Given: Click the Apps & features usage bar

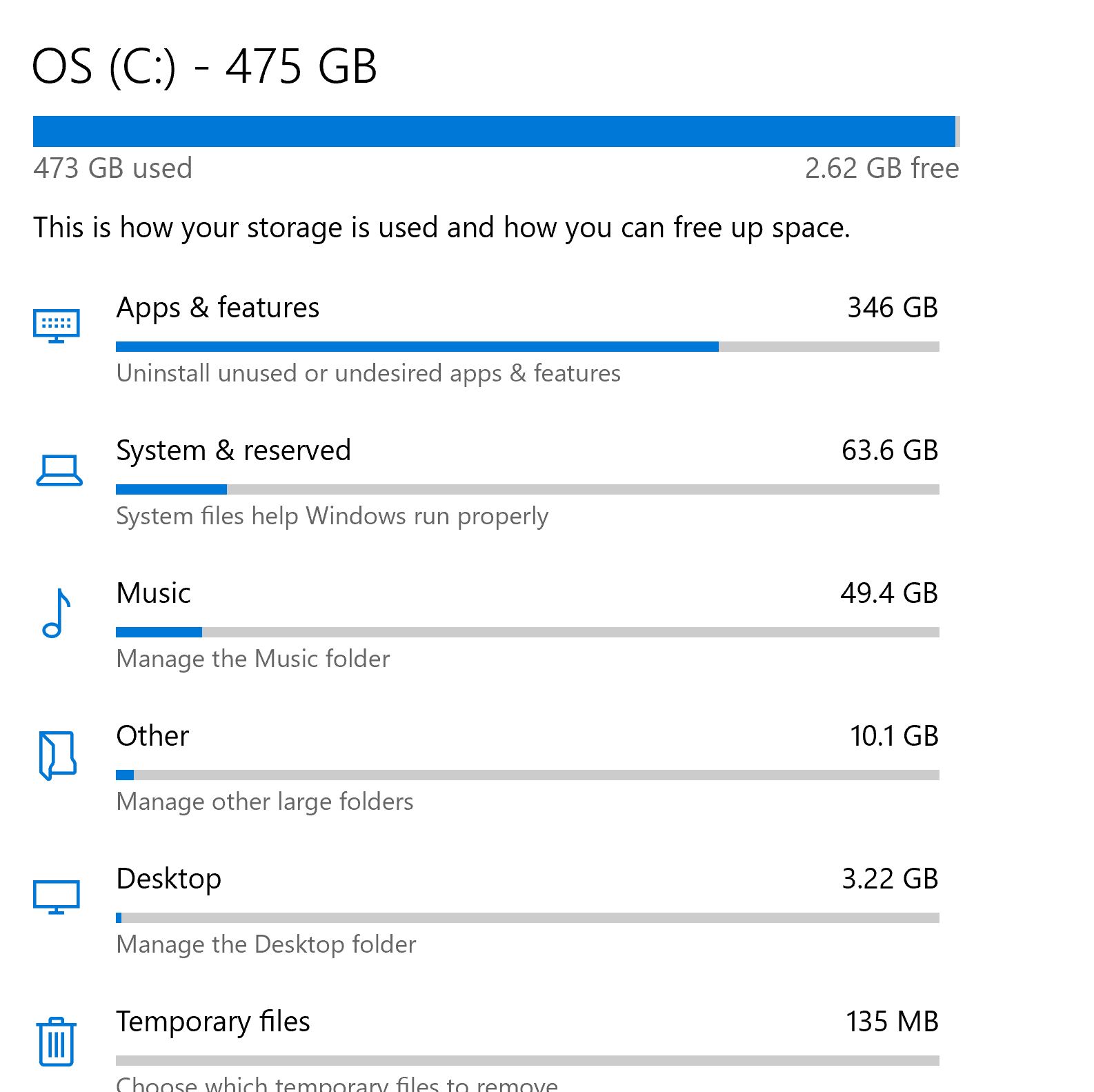Looking at the screenshot, I should coord(527,346).
